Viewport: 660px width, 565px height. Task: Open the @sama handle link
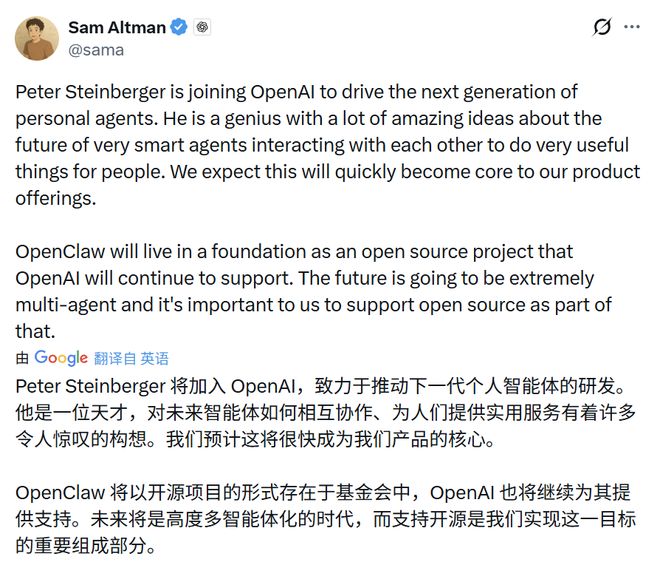click(x=96, y=49)
